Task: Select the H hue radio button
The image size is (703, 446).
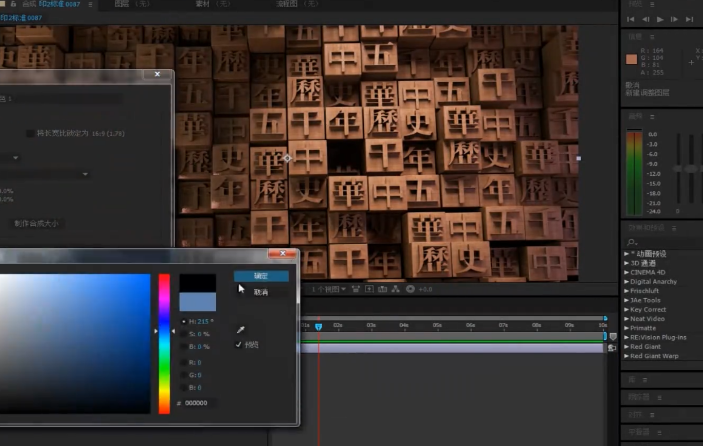Action: (182, 321)
